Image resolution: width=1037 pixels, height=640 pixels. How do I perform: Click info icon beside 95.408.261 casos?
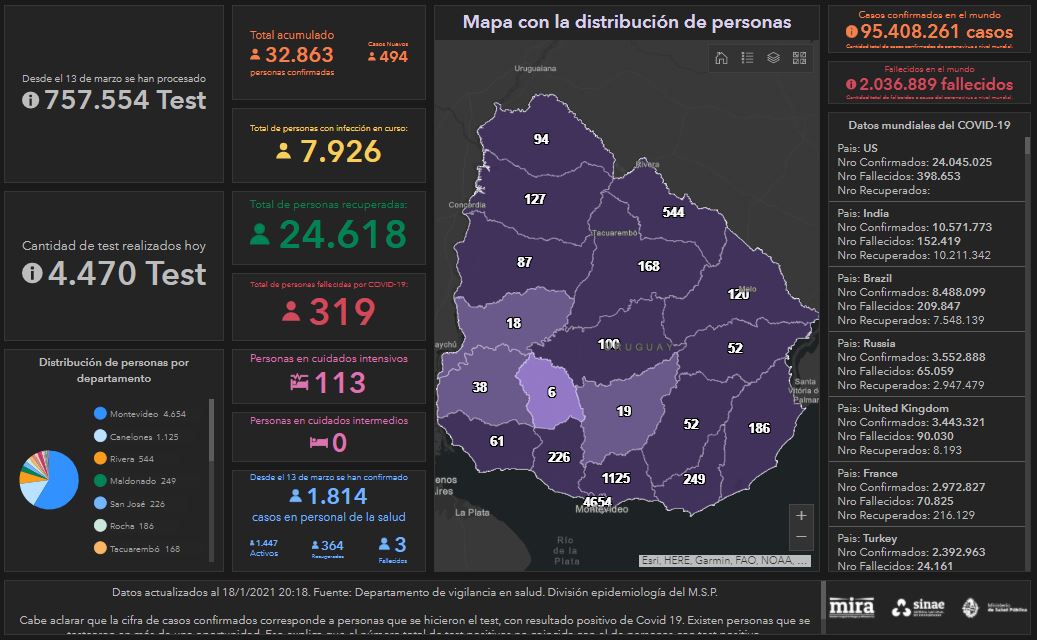851,32
